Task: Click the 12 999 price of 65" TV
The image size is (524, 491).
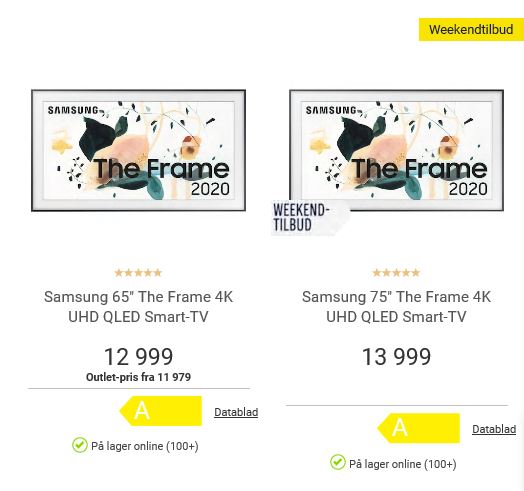Action: [138, 357]
